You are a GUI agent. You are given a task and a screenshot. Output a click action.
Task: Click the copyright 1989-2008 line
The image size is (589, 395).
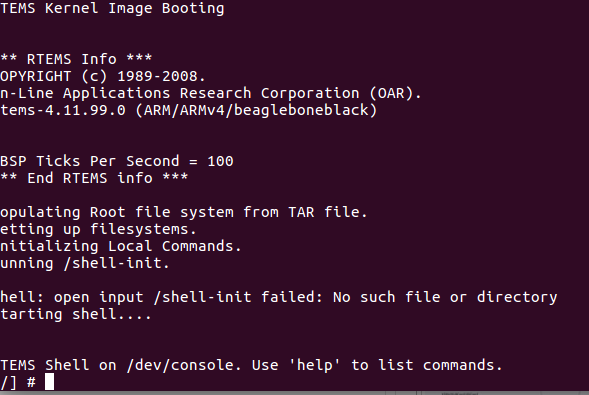point(103,76)
